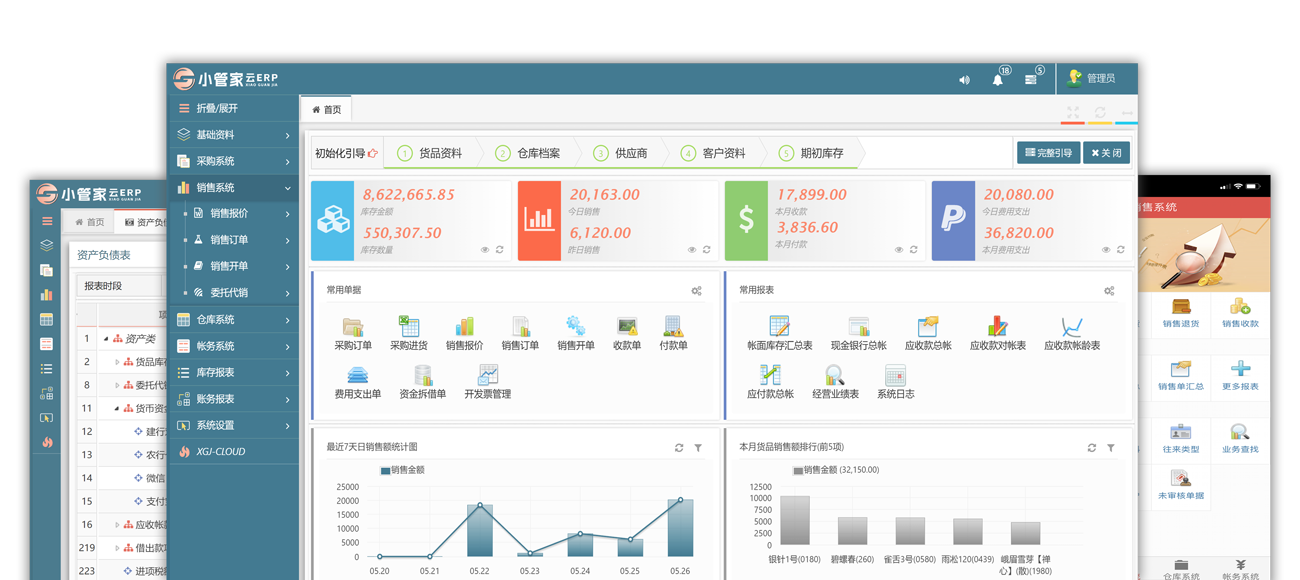Screen dimensions: 1300x580
Task: Click the 完整引导 button
Action: tap(1048, 153)
